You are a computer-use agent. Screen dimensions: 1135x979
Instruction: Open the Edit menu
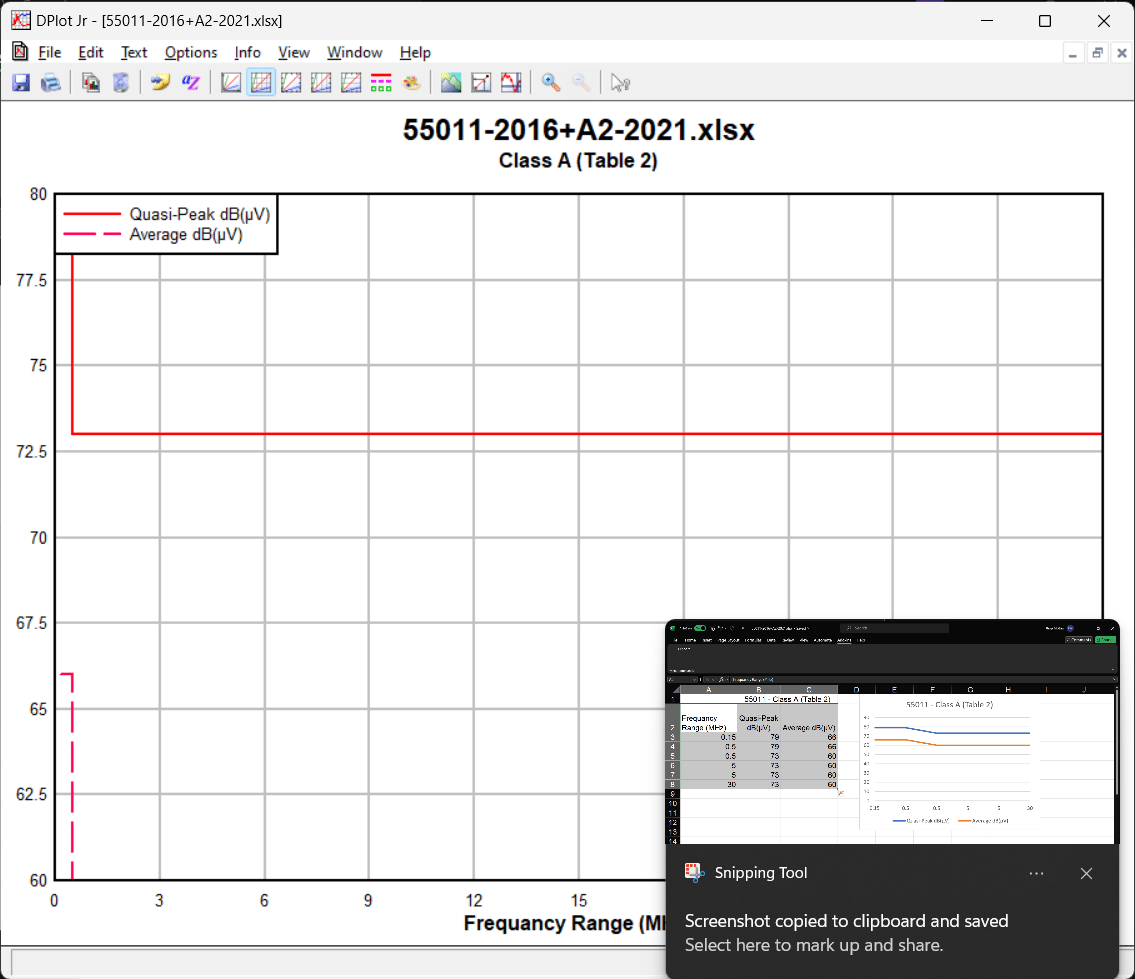coord(90,52)
